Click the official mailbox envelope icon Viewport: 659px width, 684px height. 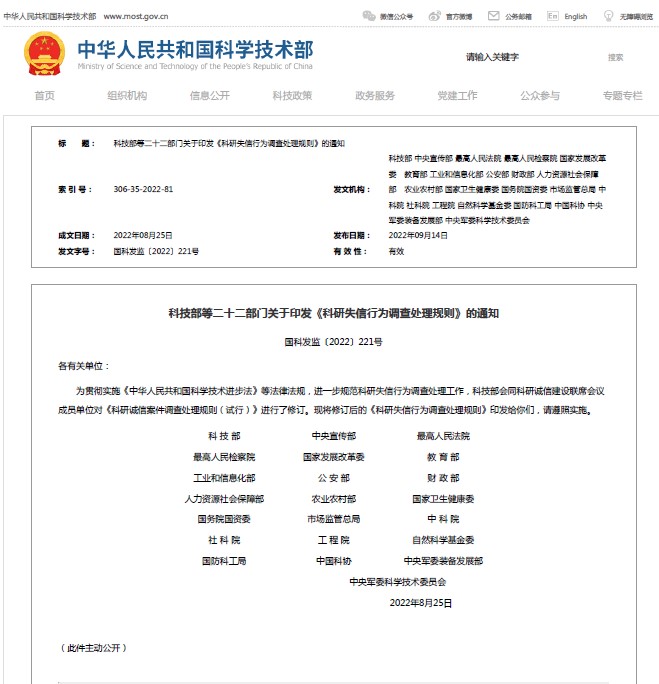click(493, 16)
